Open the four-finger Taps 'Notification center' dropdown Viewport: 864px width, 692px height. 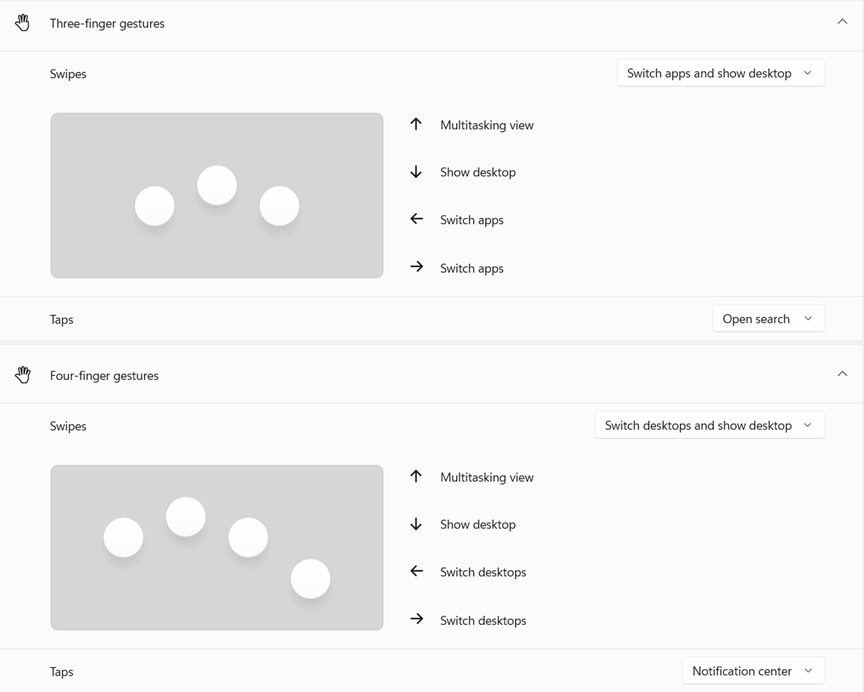coord(753,671)
